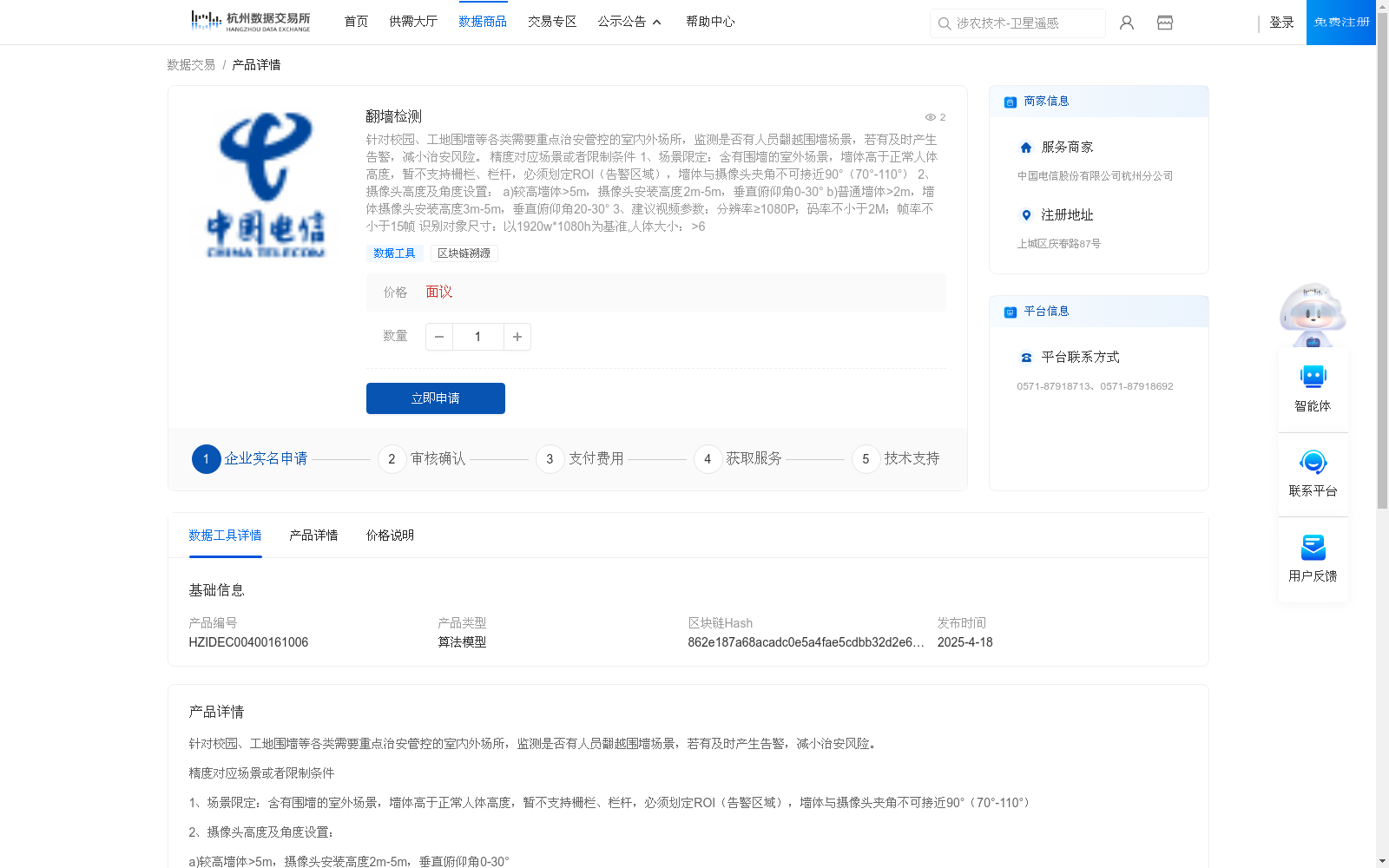Click the 立即申请 apply button

tap(435, 398)
